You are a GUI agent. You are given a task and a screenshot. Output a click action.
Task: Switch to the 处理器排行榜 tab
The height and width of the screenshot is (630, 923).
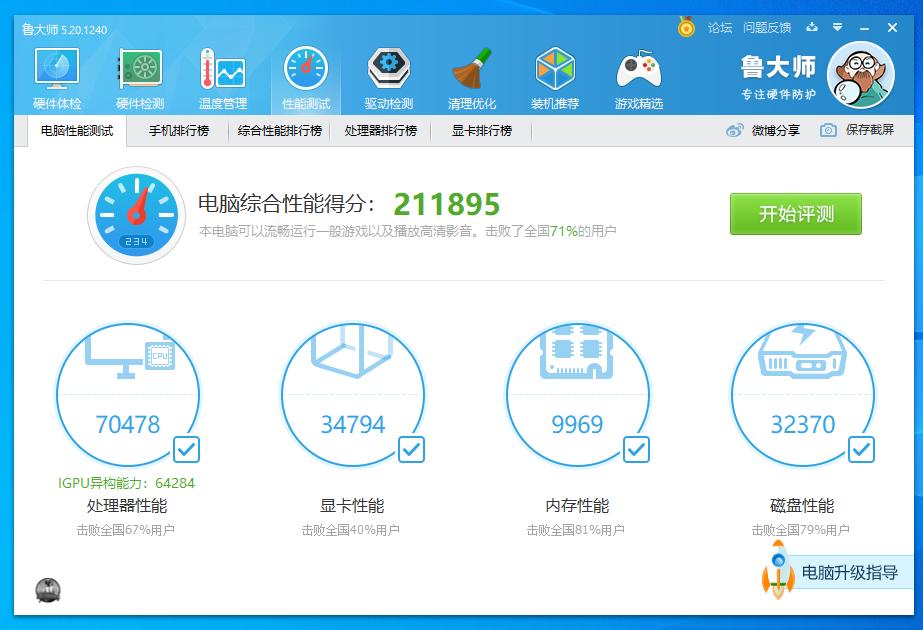[x=381, y=131]
